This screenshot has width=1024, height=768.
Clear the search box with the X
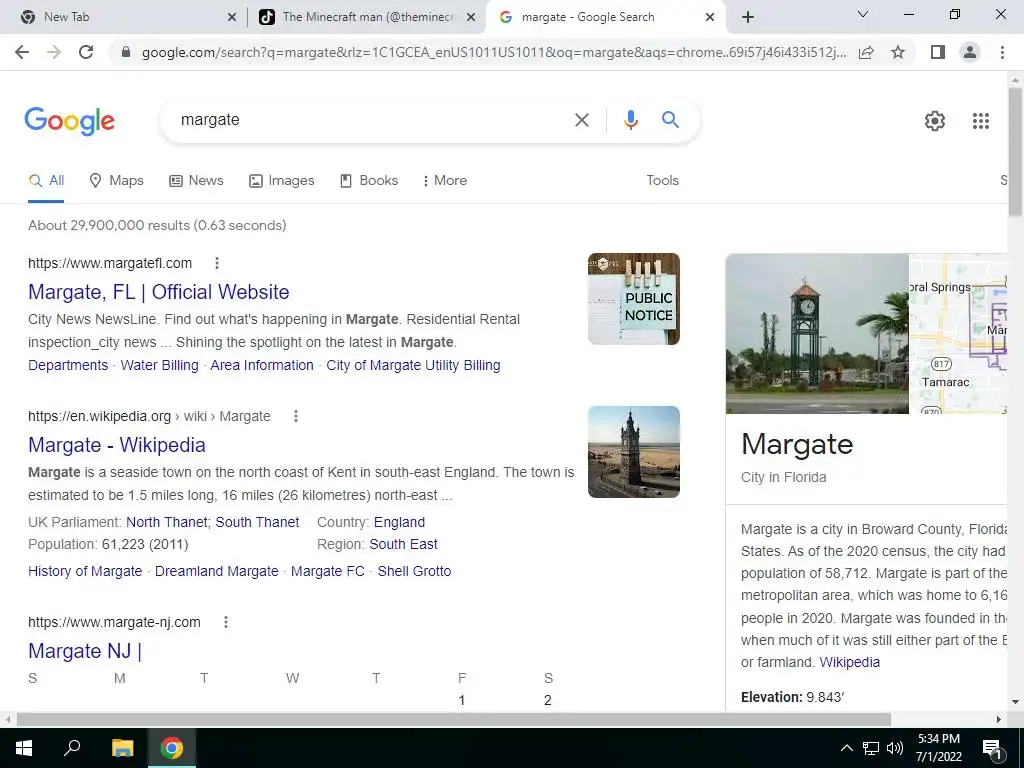pos(581,120)
